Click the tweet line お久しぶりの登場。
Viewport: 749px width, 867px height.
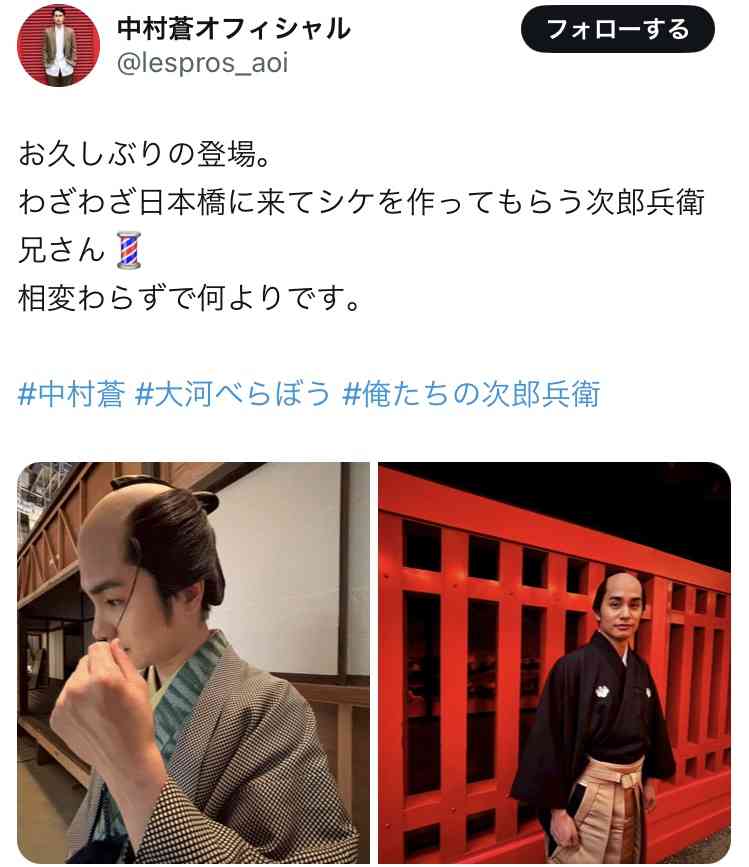pos(145,154)
